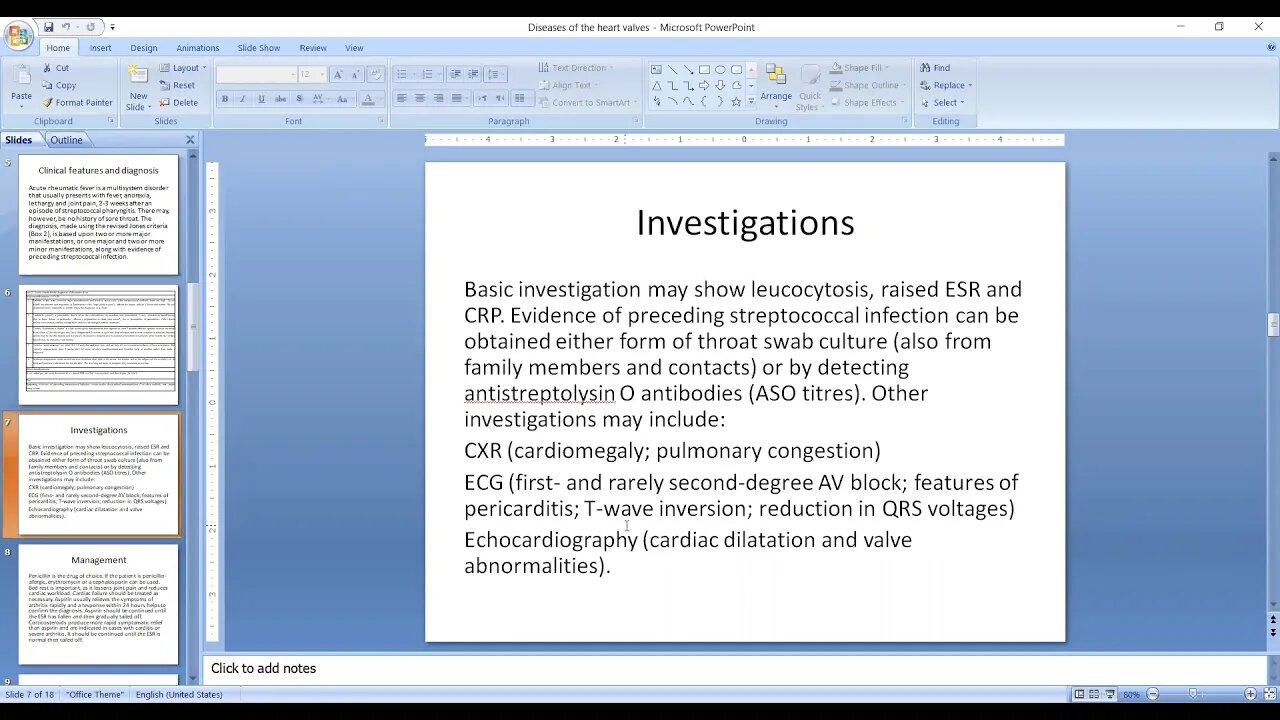Center the paragraph text
The width and height of the screenshot is (1280, 720).
pos(420,98)
